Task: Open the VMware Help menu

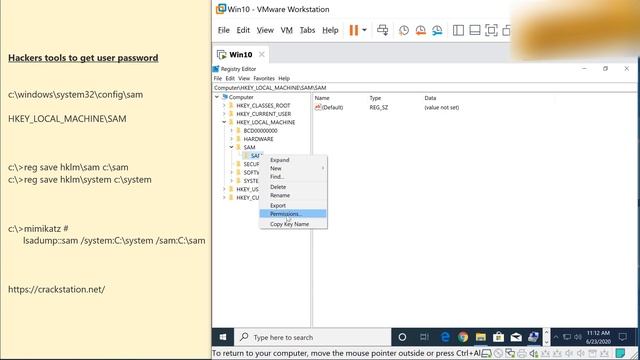Action: point(330,30)
